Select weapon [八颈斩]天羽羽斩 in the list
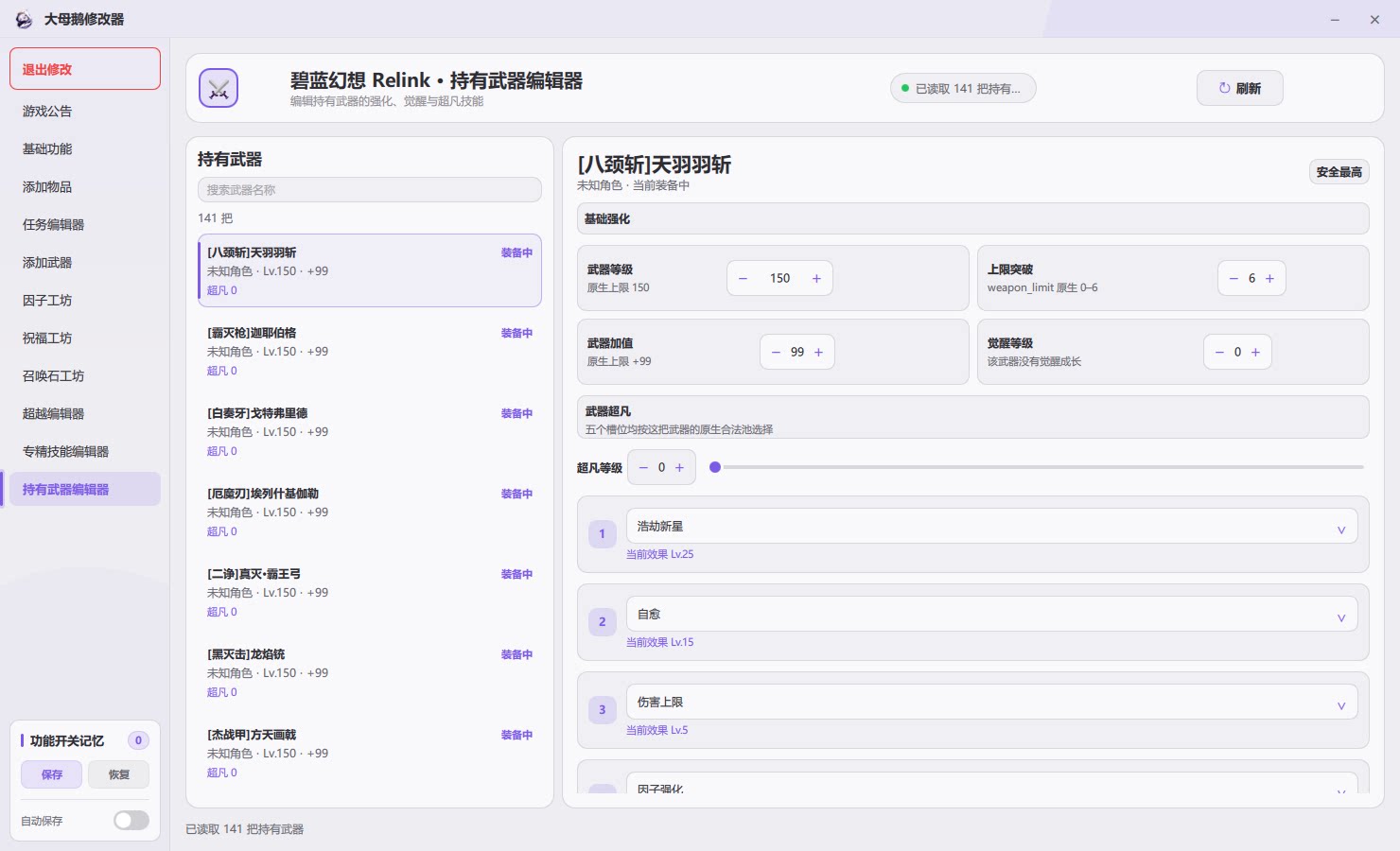The height and width of the screenshot is (851, 1400). point(370,270)
